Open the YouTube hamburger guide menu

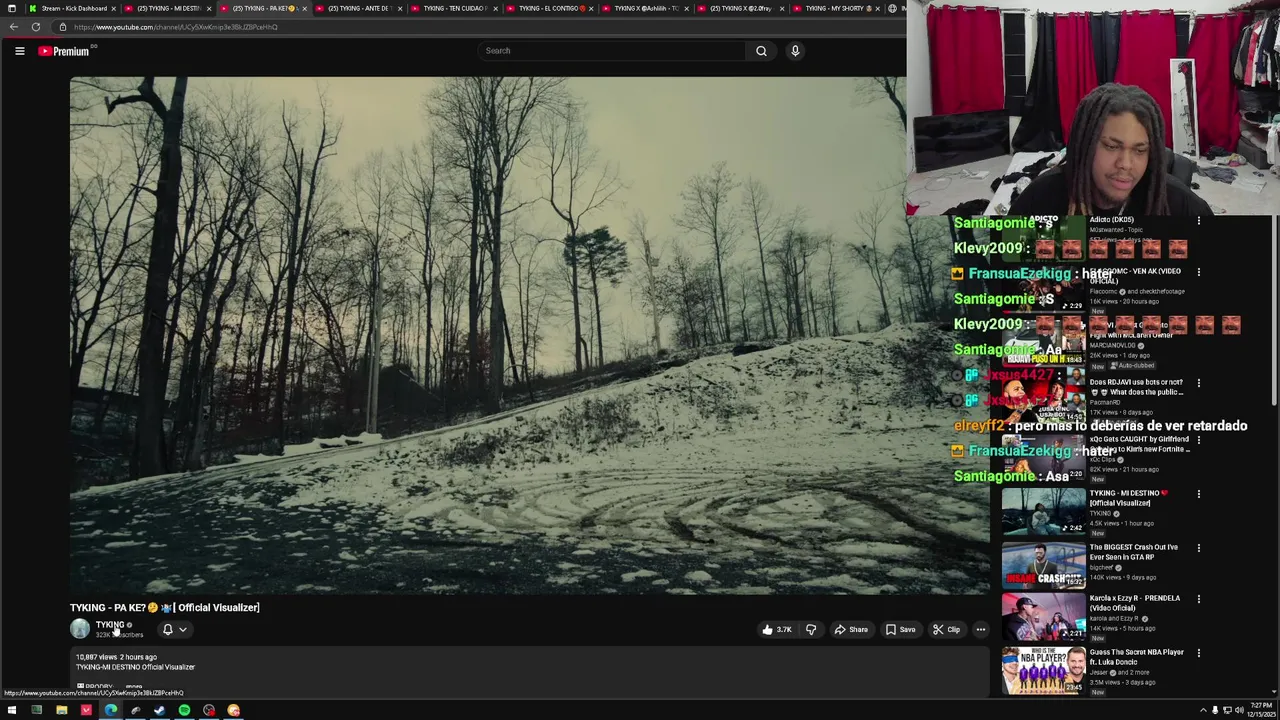[x=19, y=51]
